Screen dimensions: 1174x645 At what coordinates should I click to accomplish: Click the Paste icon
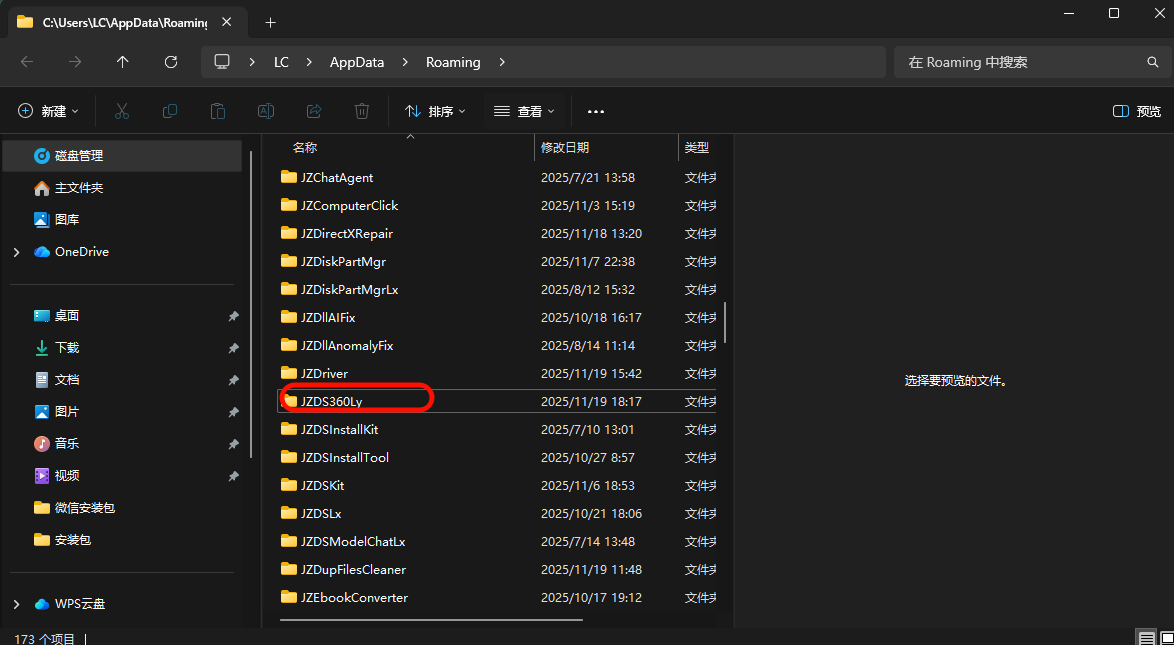coord(217,111)
